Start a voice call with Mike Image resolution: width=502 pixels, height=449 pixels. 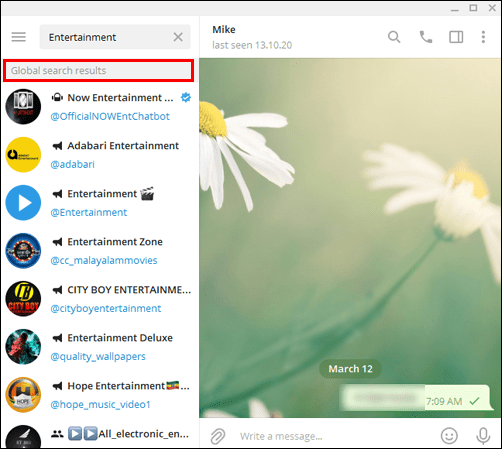pyautogui.click(x=426, y=37)
